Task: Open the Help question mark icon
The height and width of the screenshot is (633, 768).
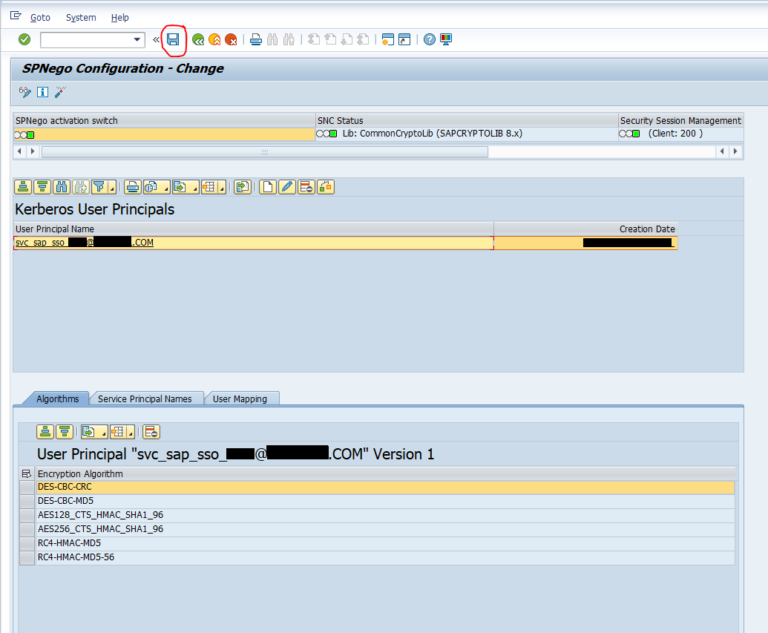Action: (429, 40)
